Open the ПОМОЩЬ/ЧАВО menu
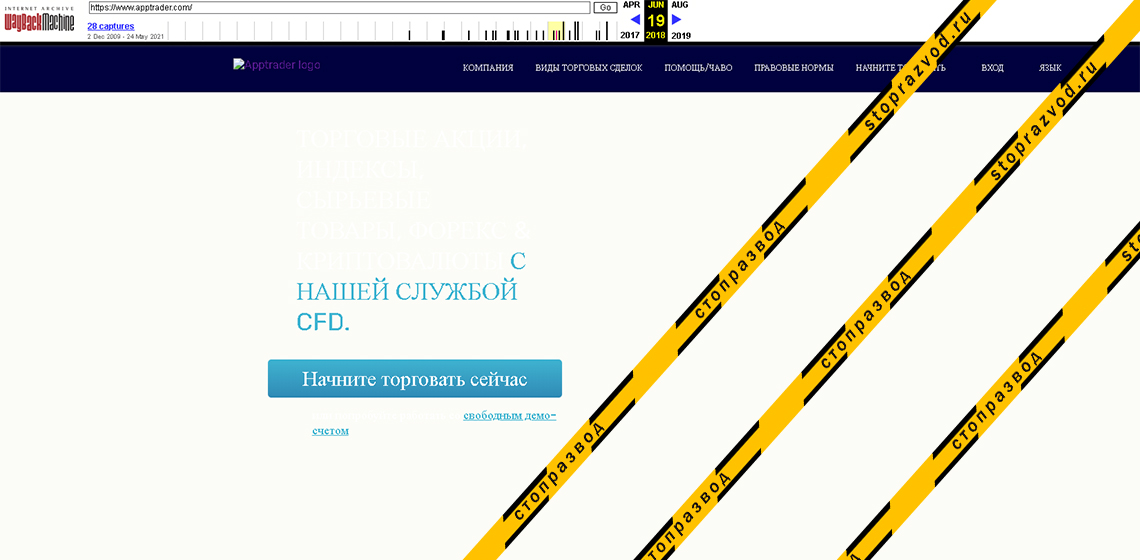This screenshot has width=1140, height=560. pos(698,68)
